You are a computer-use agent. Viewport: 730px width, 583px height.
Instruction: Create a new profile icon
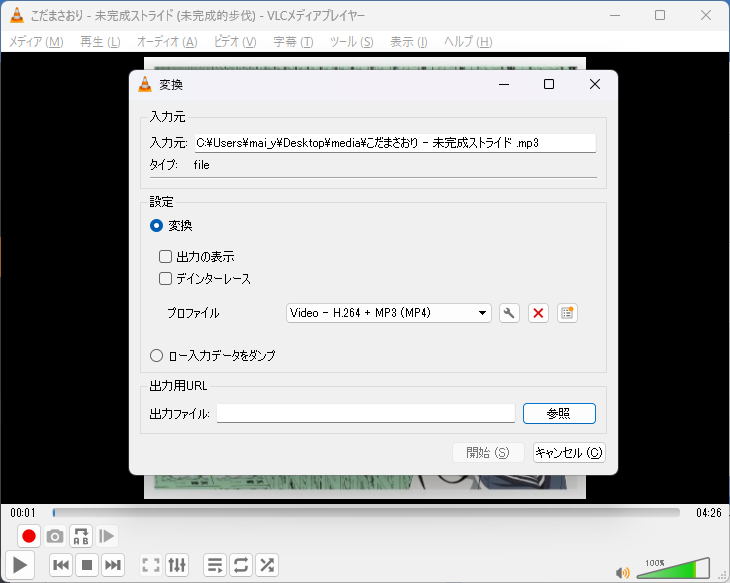pyautogui.click(x=567, y=313)
